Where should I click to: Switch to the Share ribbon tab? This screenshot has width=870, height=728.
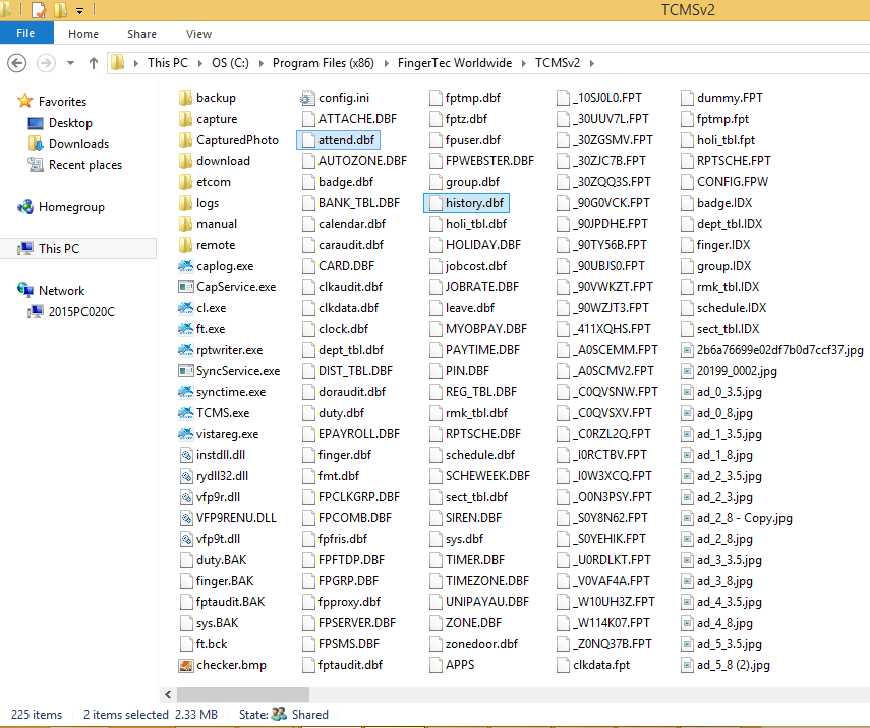[x=141, y=34]
